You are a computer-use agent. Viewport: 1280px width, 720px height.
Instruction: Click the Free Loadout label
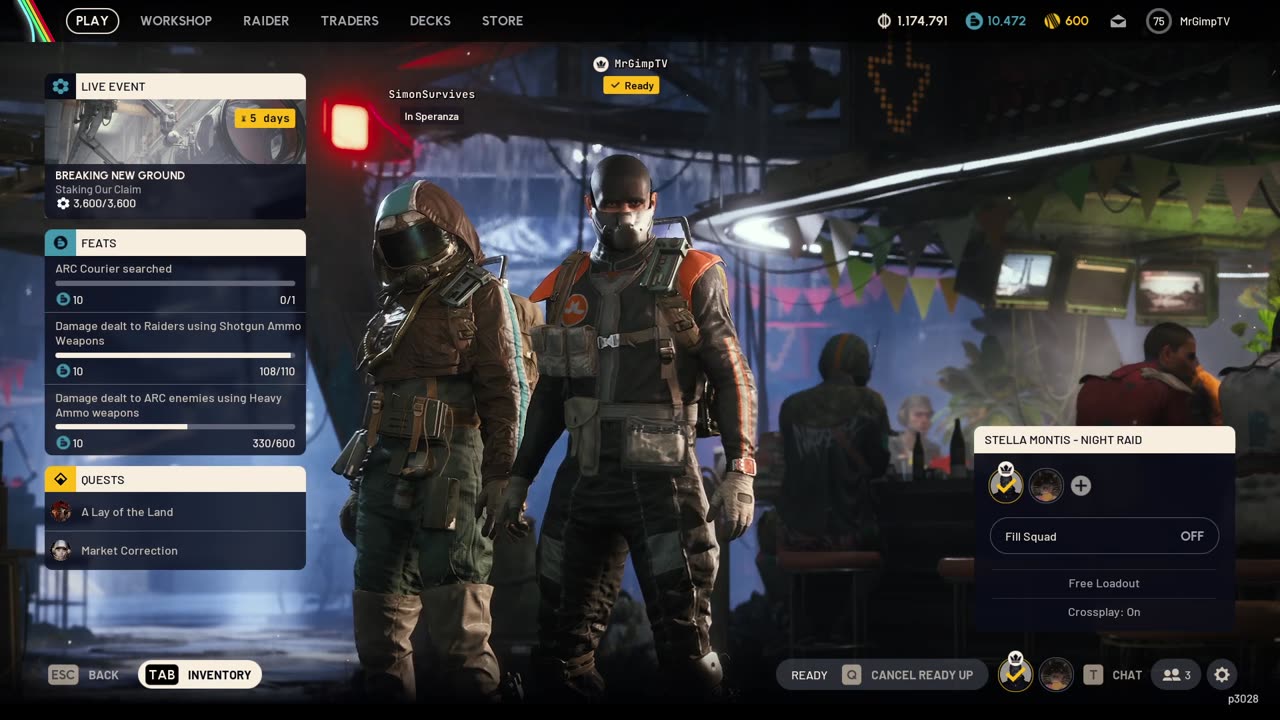click(1104, 583)
